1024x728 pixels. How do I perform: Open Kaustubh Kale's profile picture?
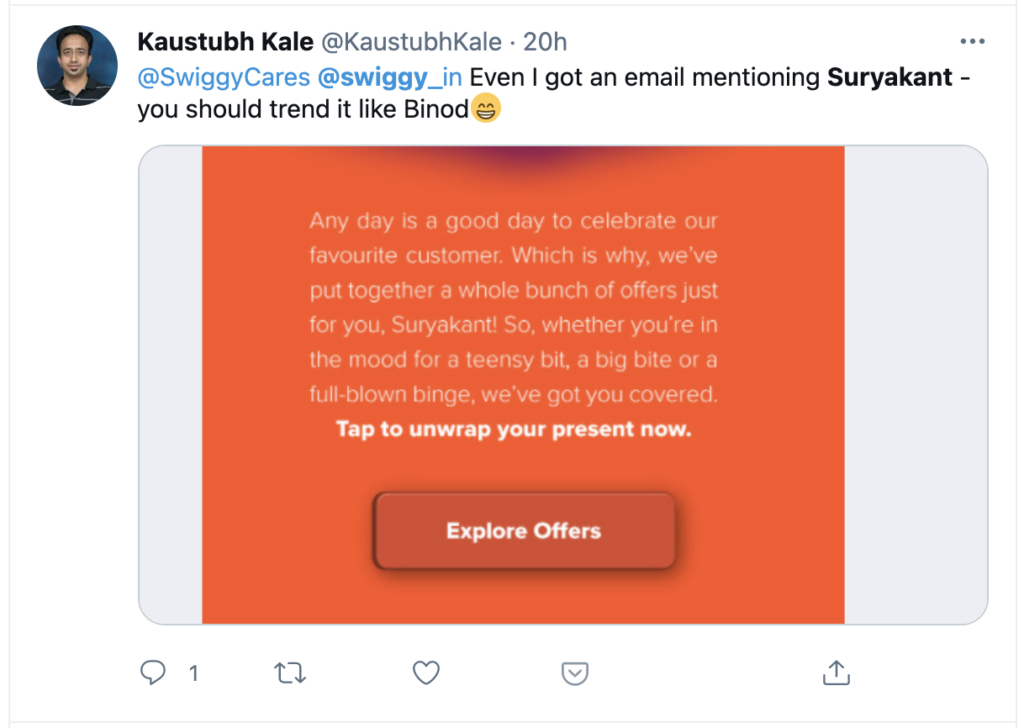click(x=77, y=65)
